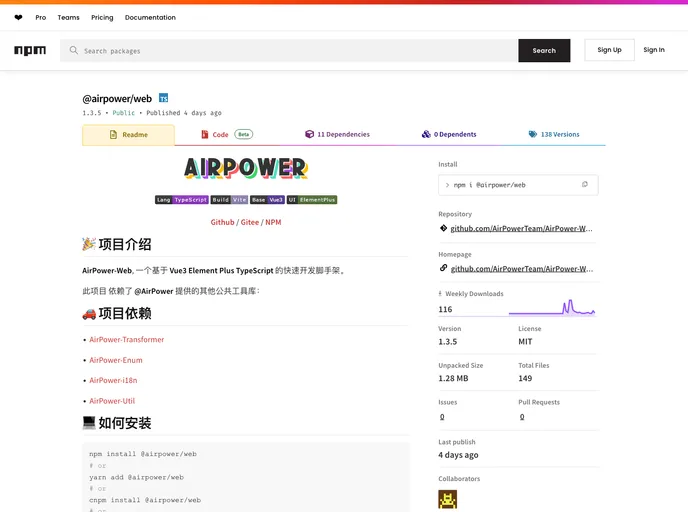Screen dimensions: 688x512
Task: Open the collaborator avatar
Action: [x=448, y=499]
